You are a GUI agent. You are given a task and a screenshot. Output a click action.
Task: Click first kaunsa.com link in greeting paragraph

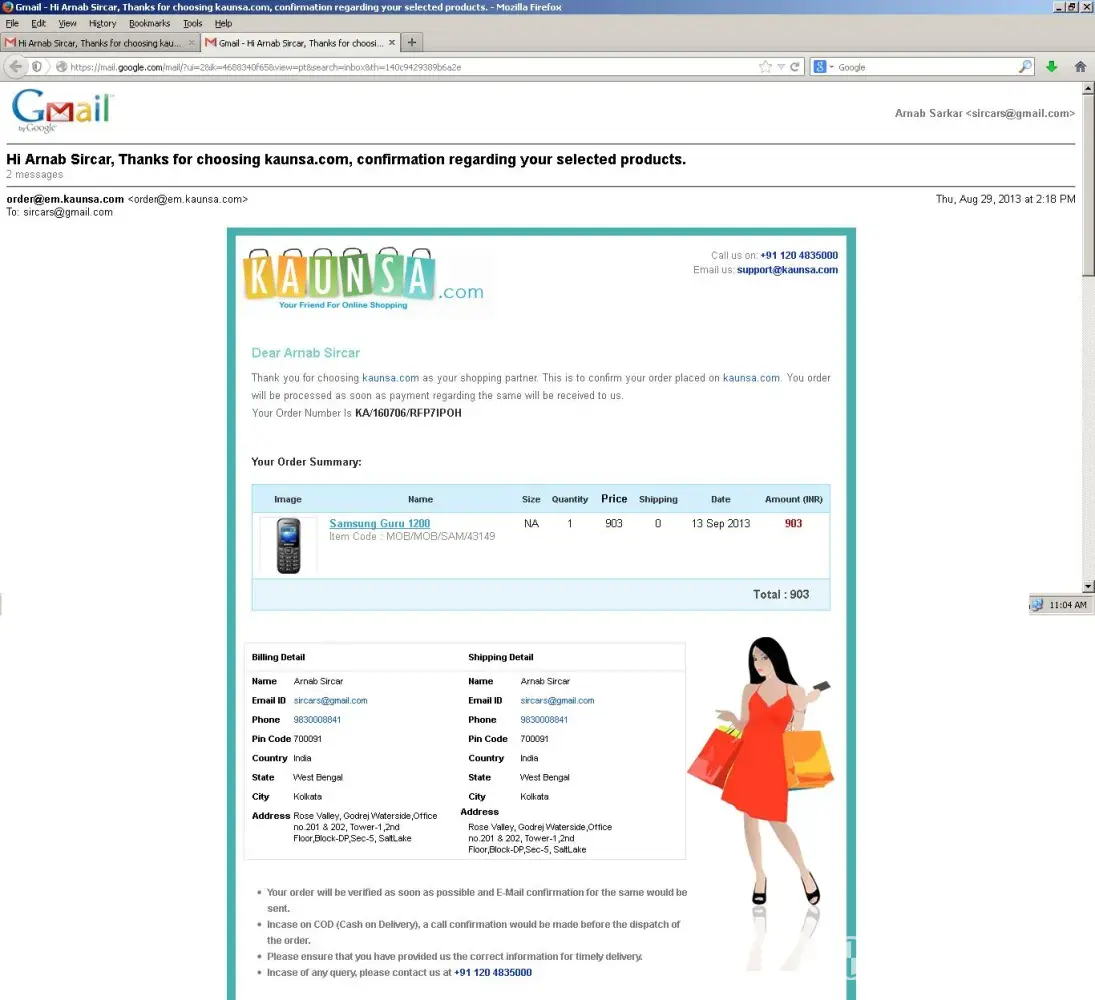pyautogui.click(x=390, y=378)
